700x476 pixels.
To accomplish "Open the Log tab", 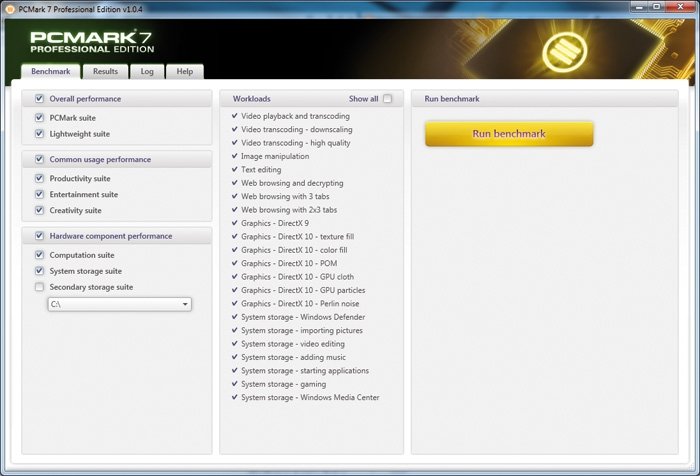I will click(147, 71).
